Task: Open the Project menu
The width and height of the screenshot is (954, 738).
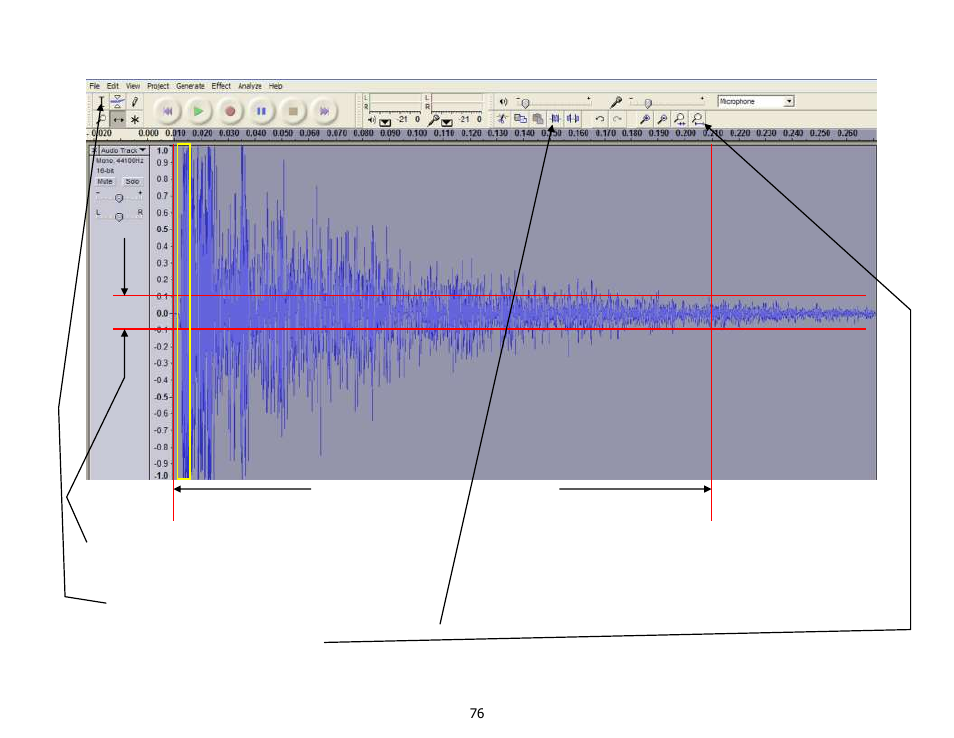Action: pos(158,86)
